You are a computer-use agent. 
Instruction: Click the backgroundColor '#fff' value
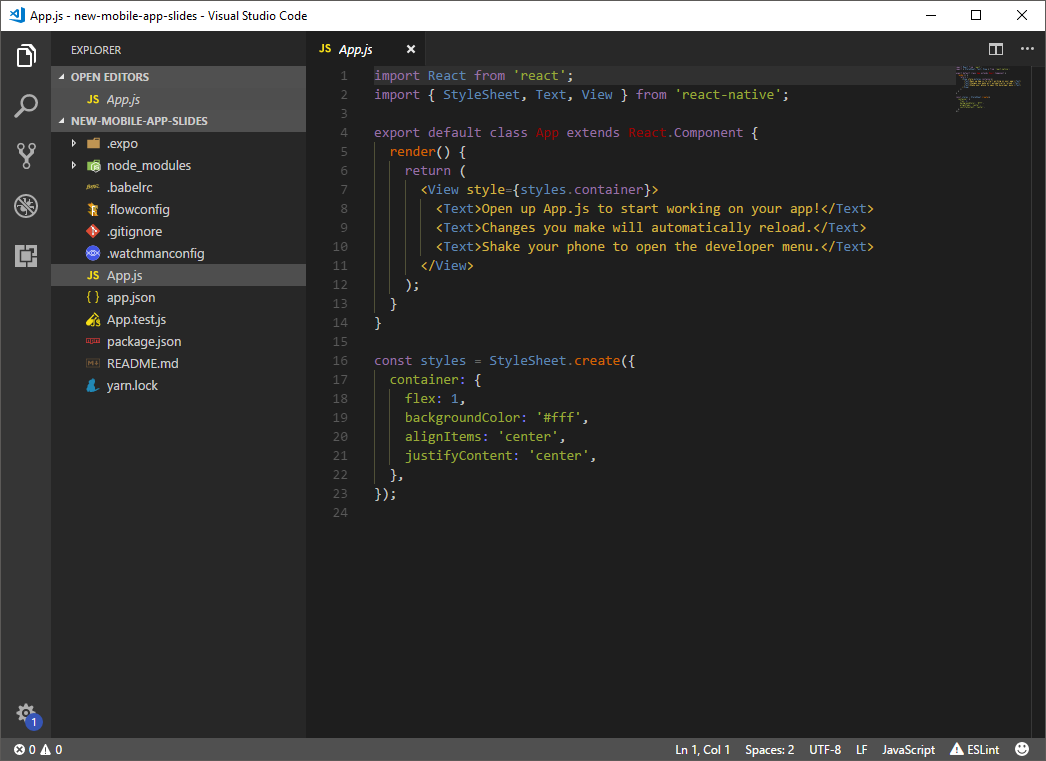click(558, 418)
